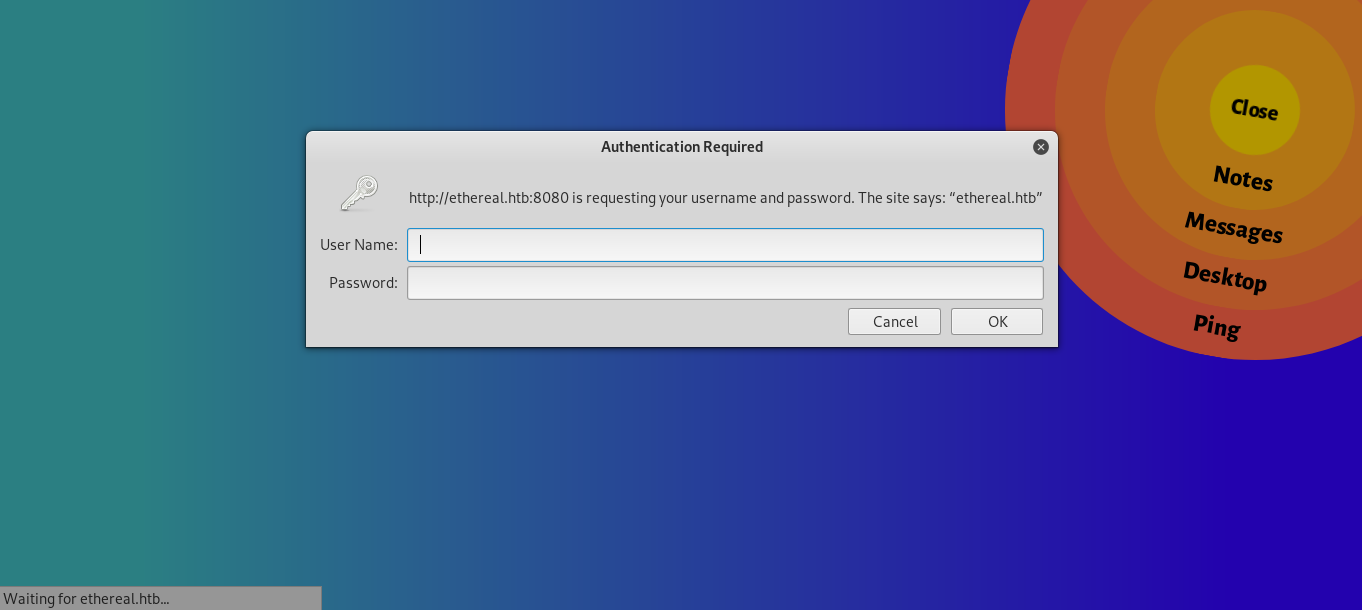Click the teal page background left of the dialog
Screen dimensions: 1362x610
point(150,300)
